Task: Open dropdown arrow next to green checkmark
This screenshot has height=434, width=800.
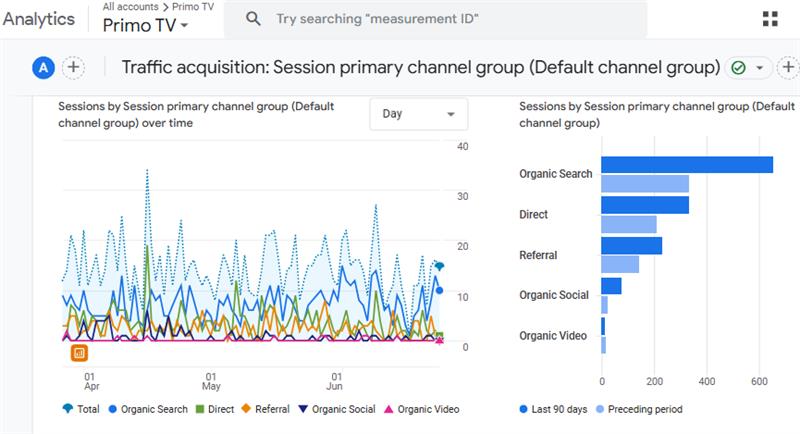Action: pos(759,68)
